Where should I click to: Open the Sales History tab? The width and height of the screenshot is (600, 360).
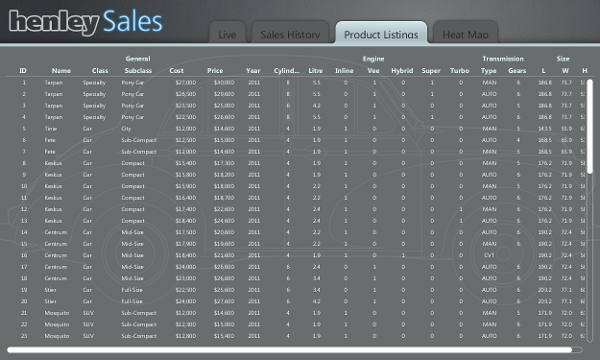click(290, 32)
